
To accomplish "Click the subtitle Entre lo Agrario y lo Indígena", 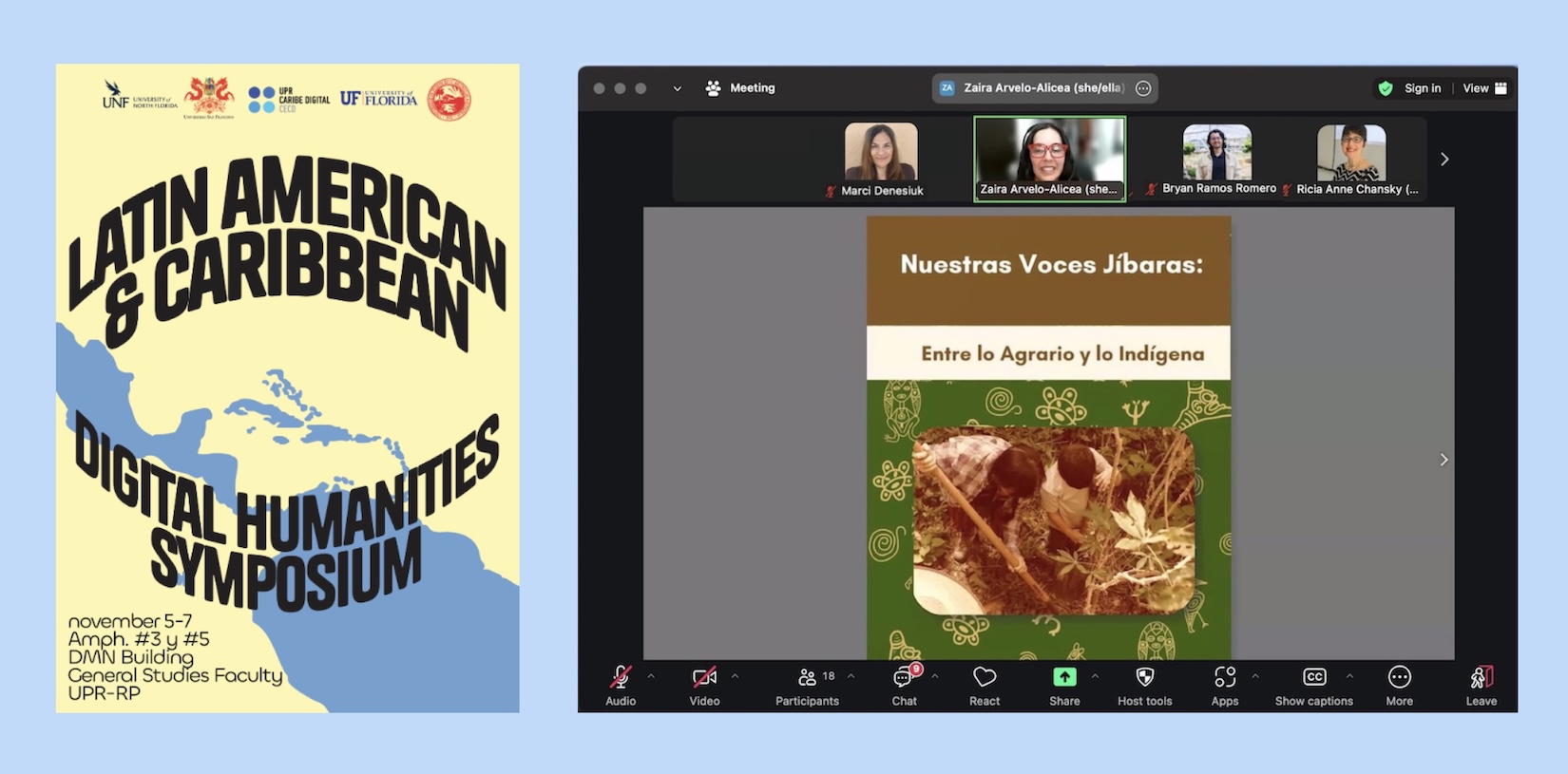I will tap(1062, 353).
